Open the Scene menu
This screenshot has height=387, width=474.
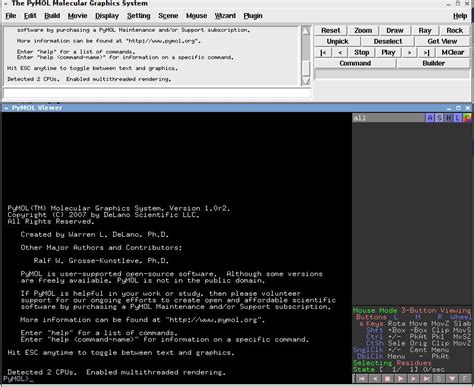pyautogui.click(x=168, y=16)
